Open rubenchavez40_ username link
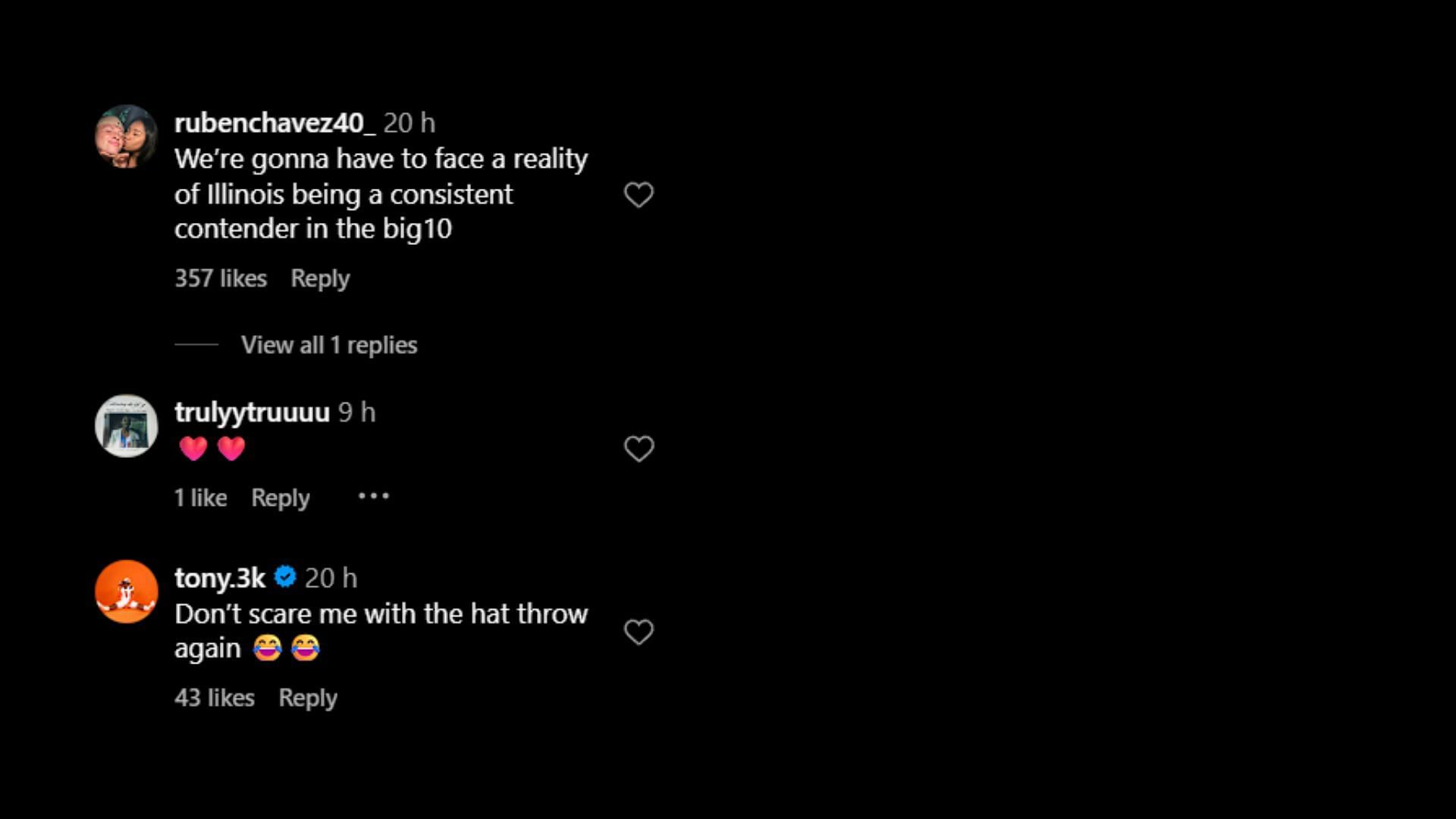1456x819 pixels. click(275, 123)
